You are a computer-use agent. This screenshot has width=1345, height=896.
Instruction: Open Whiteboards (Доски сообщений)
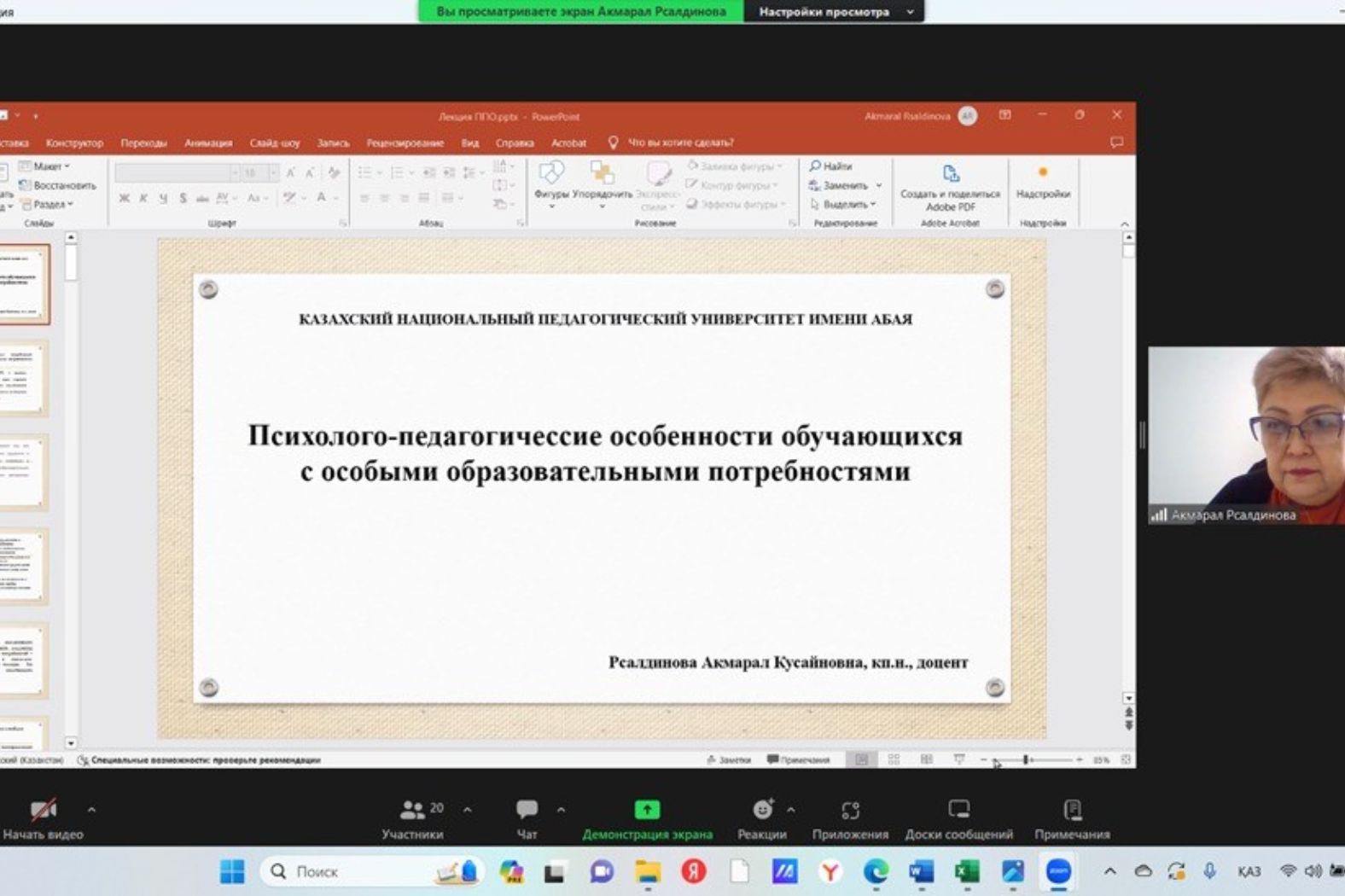click(x=958, y=811)
